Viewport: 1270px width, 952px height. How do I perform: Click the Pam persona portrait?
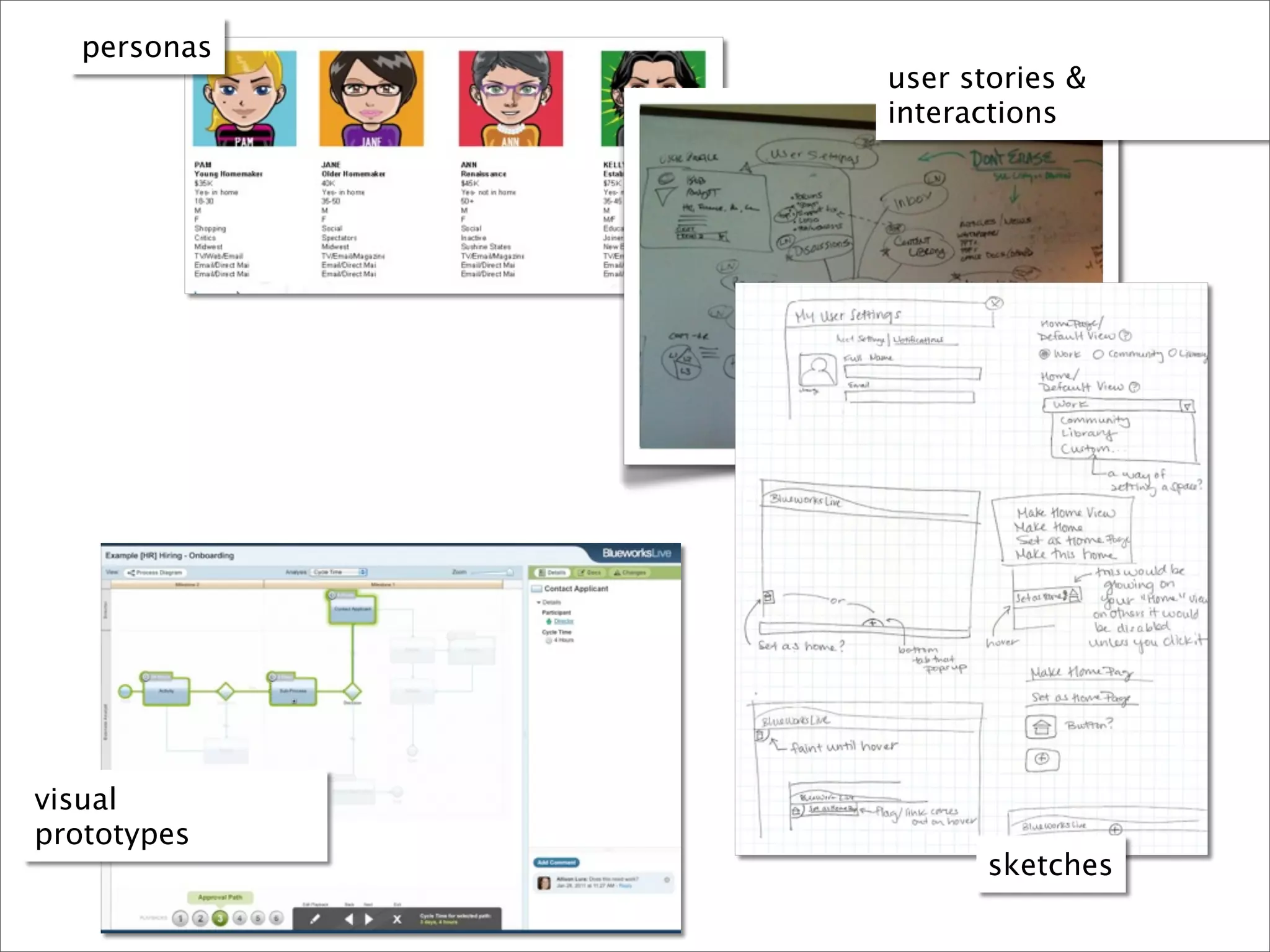click(x=244, y=99)
